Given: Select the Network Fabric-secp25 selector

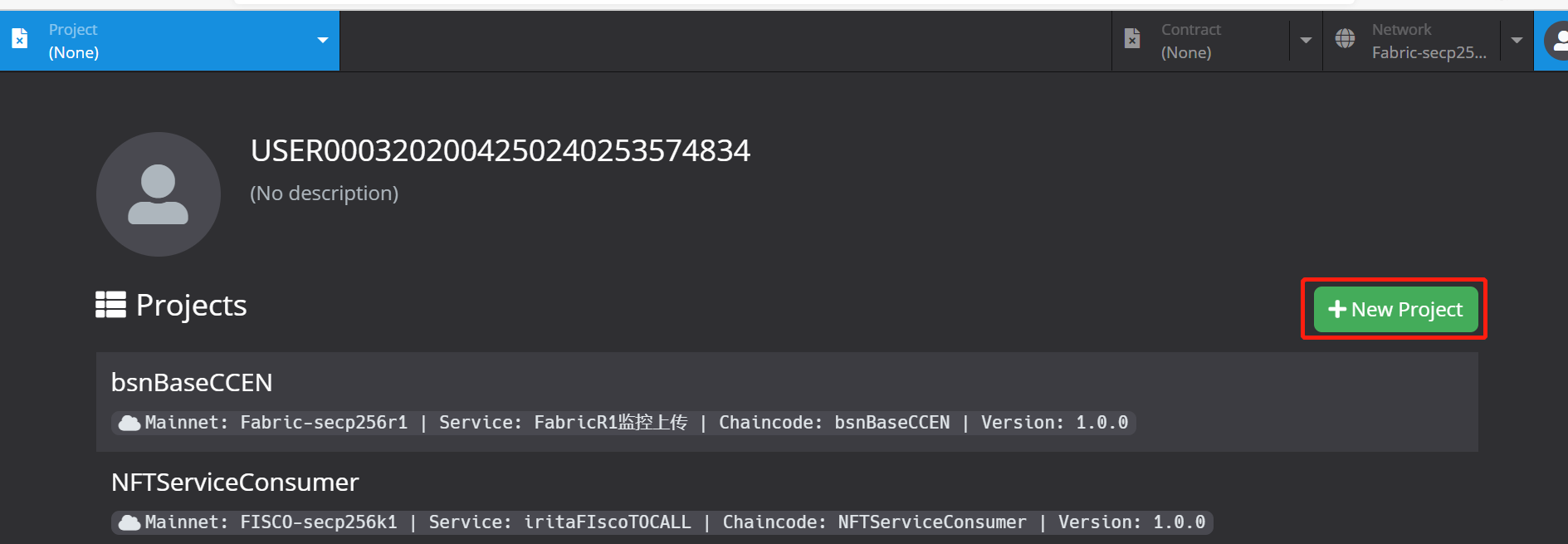Looking at the screenshot, I should (x=1428, y=41).
